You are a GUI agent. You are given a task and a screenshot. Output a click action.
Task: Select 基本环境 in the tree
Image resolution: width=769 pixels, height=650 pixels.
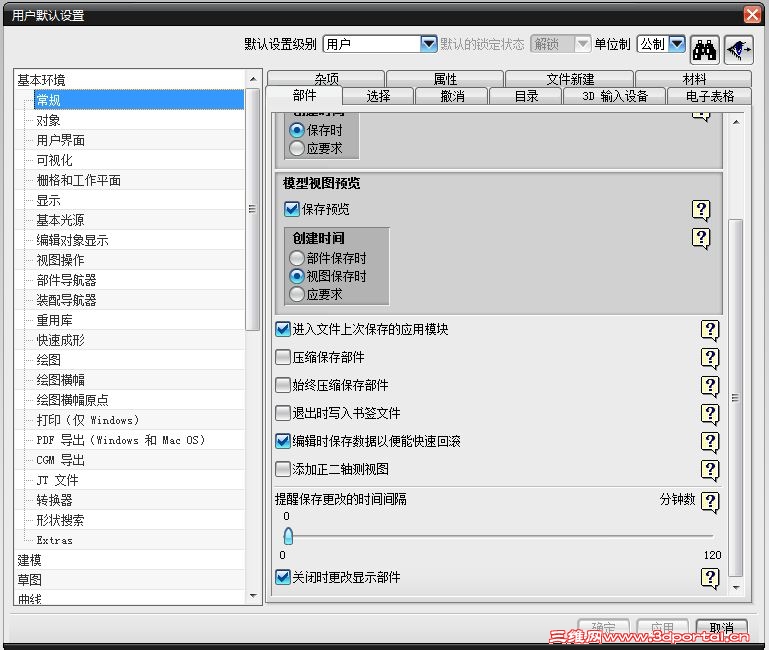click(41, 80)
